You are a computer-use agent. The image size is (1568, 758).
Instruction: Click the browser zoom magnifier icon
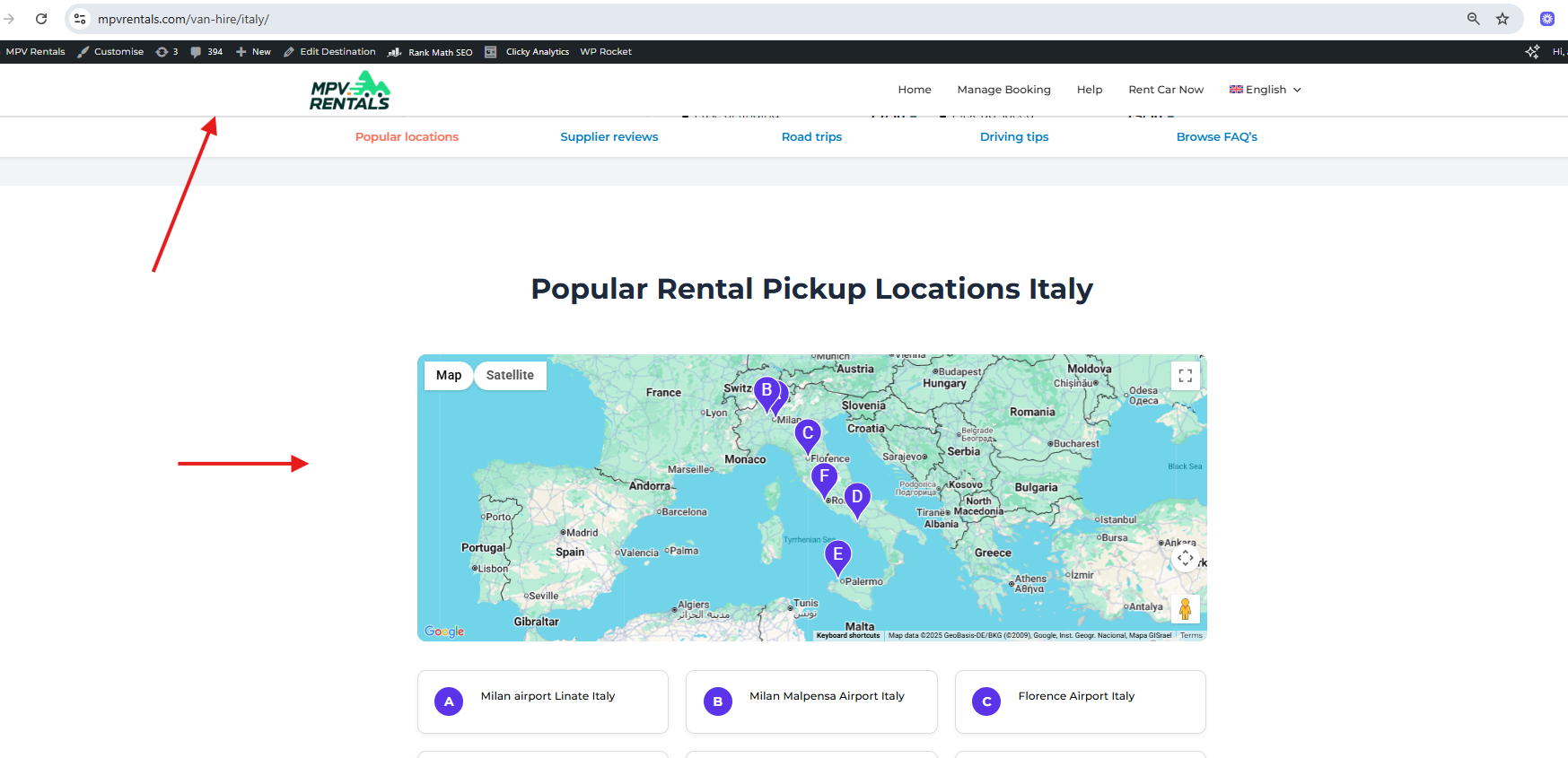click(1473, 19)
